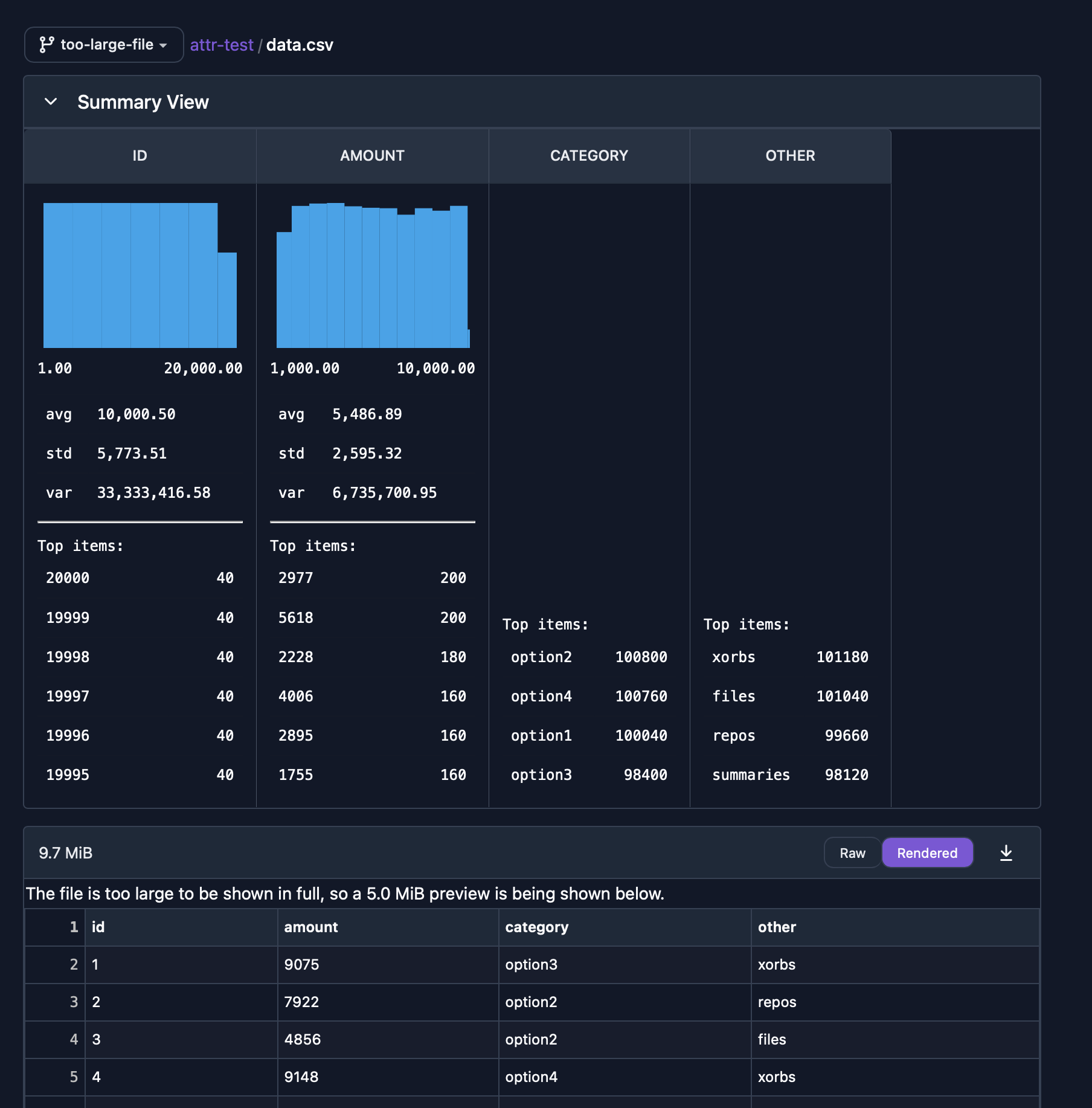The height and width of the screenshot is (1108, 1092).
Task: Click the AMOUNT column header
Action: coord(372,155)
